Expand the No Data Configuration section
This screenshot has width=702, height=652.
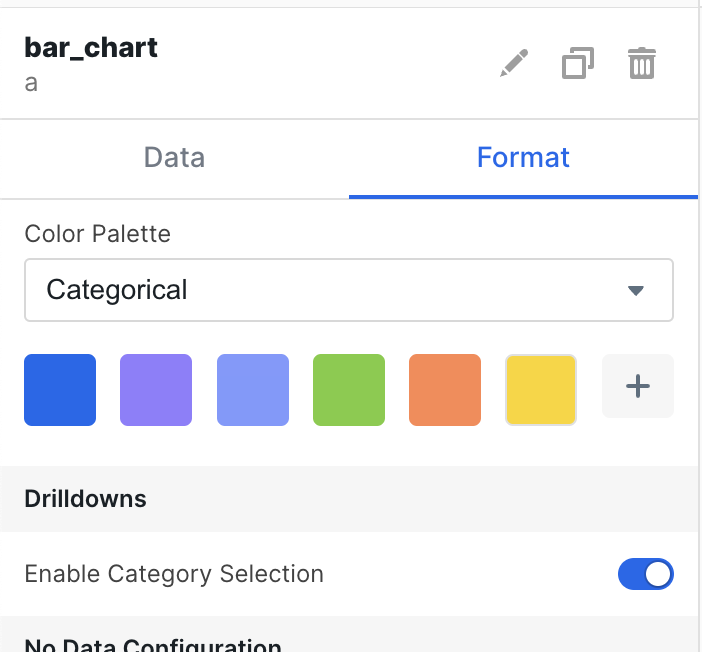click(152, 645)
